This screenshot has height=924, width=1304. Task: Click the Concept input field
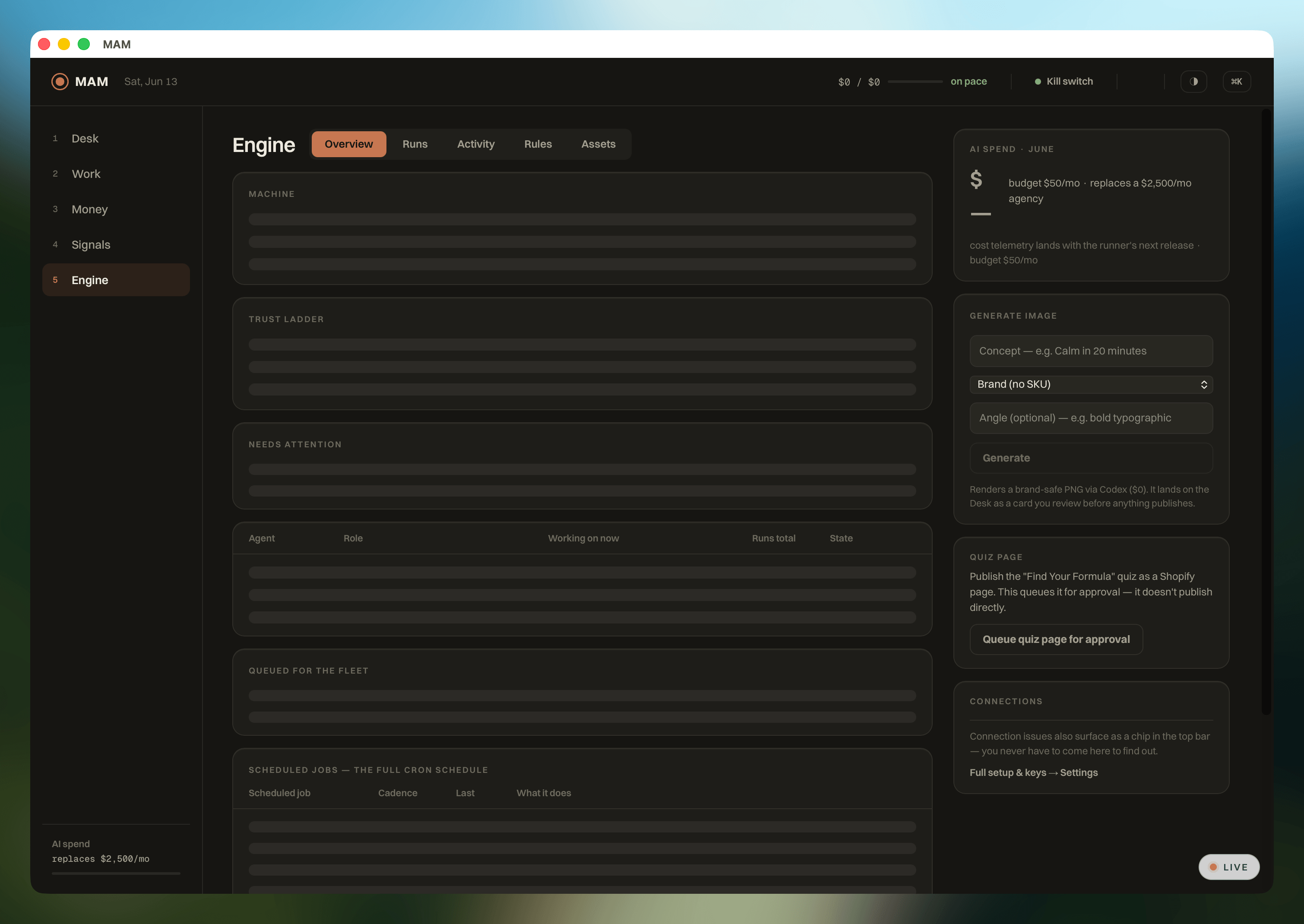(x=1091, y=351)
